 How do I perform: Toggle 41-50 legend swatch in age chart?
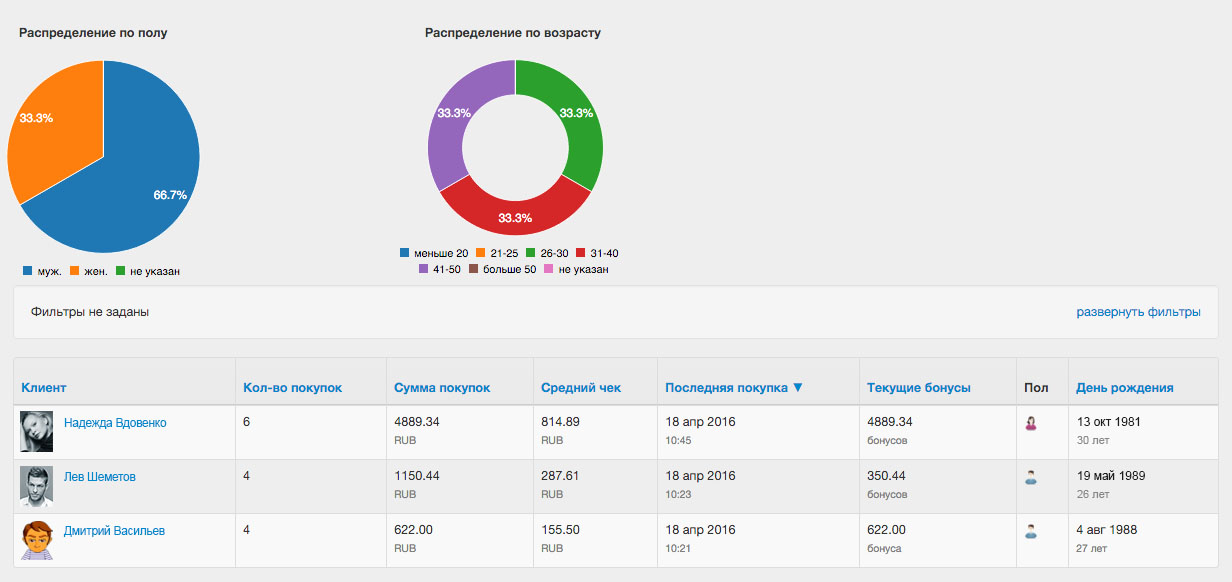point(424,269)
